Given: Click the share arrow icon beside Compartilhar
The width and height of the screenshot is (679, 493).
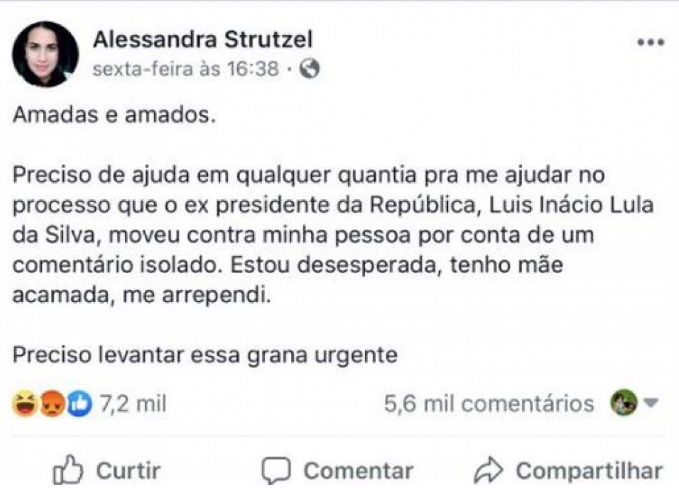Looking at the screenshot, I should click(489, 470).
